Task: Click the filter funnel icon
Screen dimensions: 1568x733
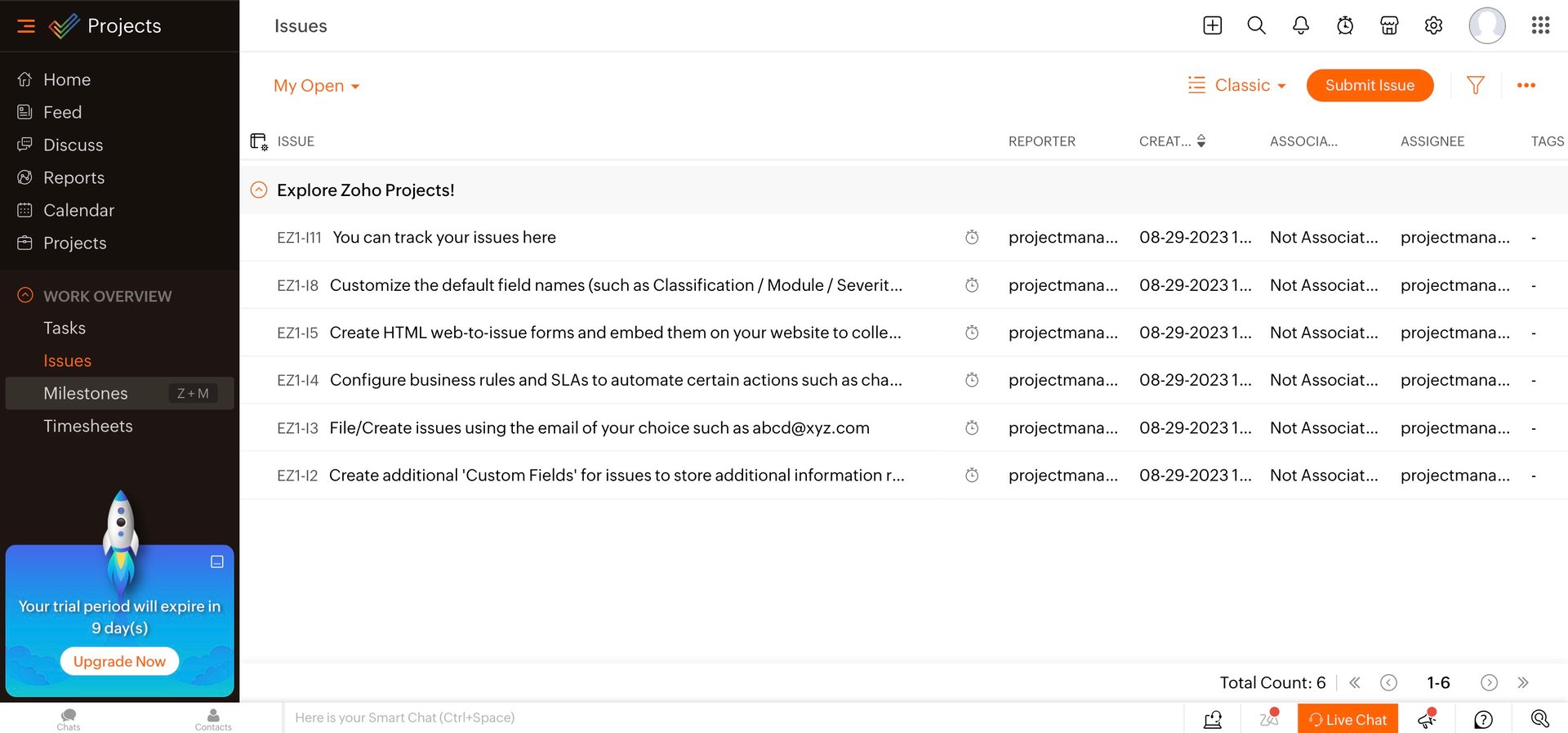Action: tap(1475, 85)
